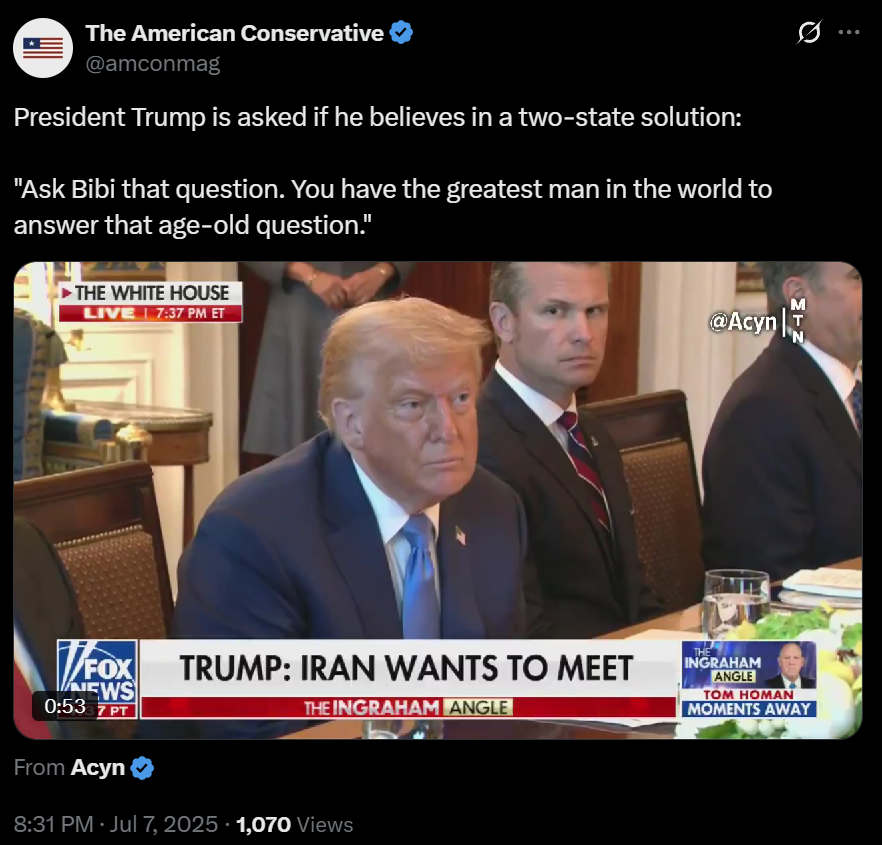Click the verified badge beside The American Conservative
Viewport: 882px width, 845px height.
coord(402,33)
